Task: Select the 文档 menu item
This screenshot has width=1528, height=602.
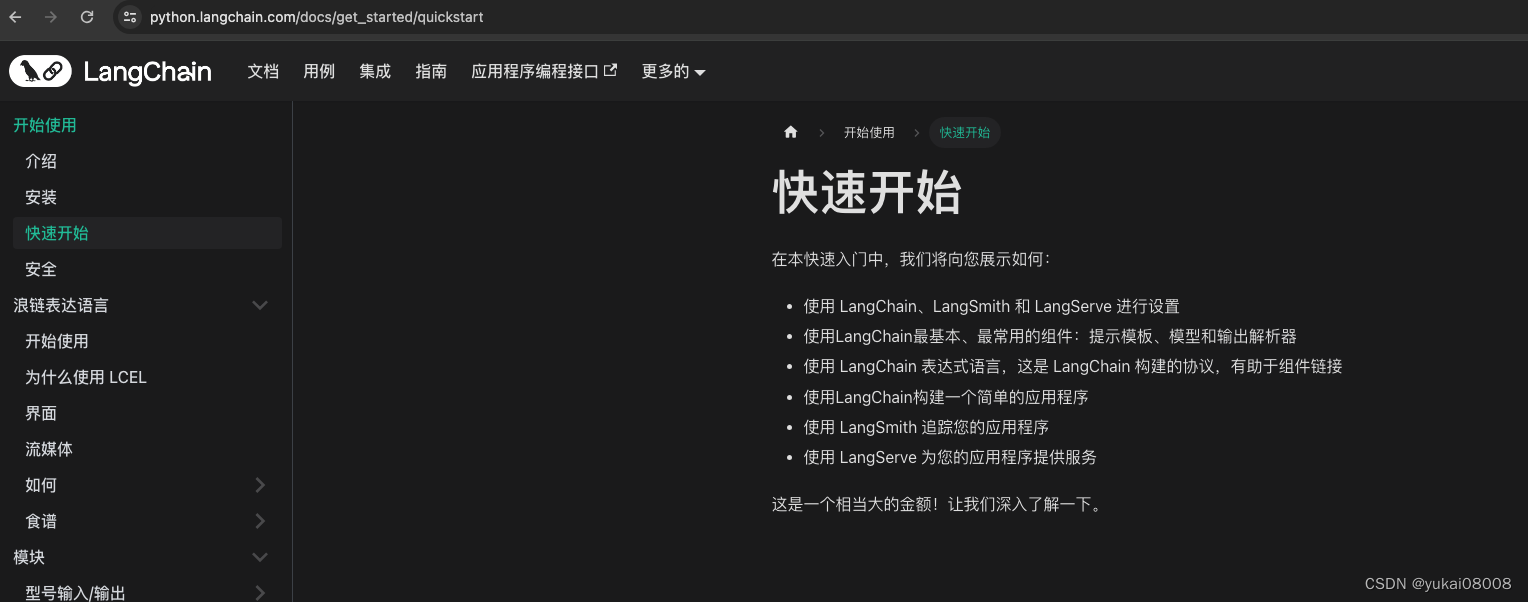Action: tap(263, 71)
